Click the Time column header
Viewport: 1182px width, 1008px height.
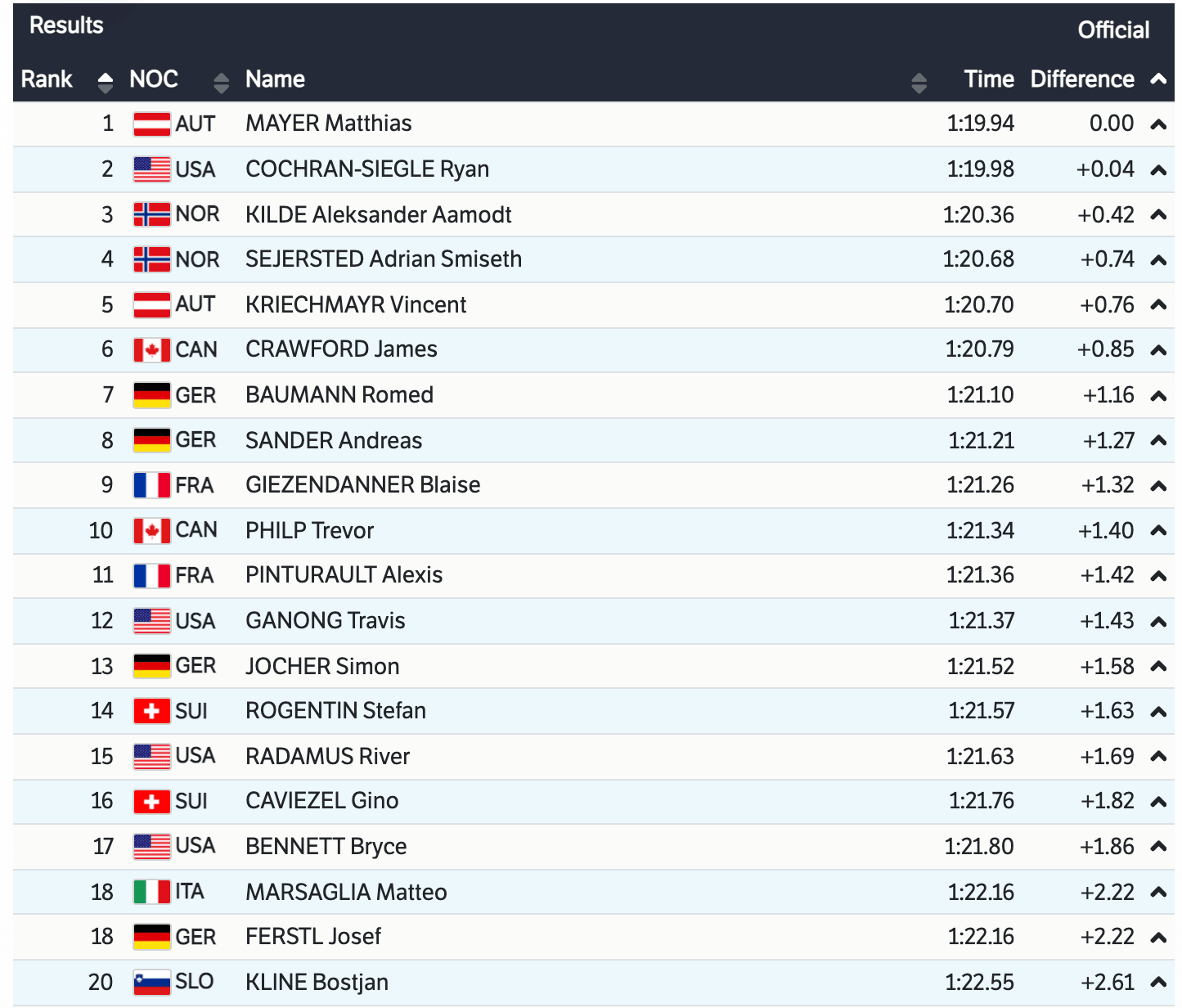tap(989, 79)
